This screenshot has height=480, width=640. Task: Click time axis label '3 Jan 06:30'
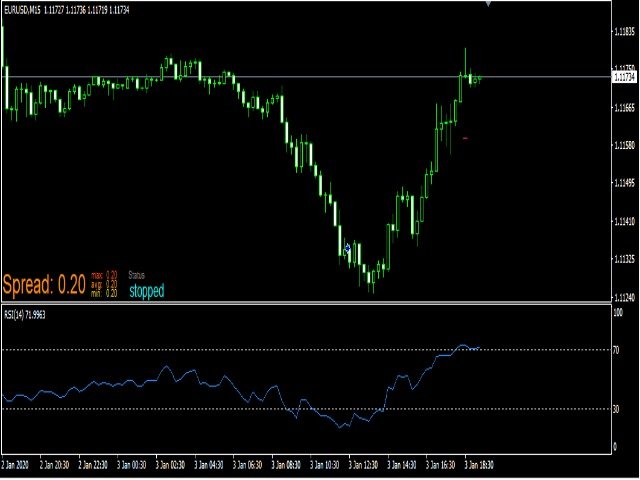tap(247, 465)
